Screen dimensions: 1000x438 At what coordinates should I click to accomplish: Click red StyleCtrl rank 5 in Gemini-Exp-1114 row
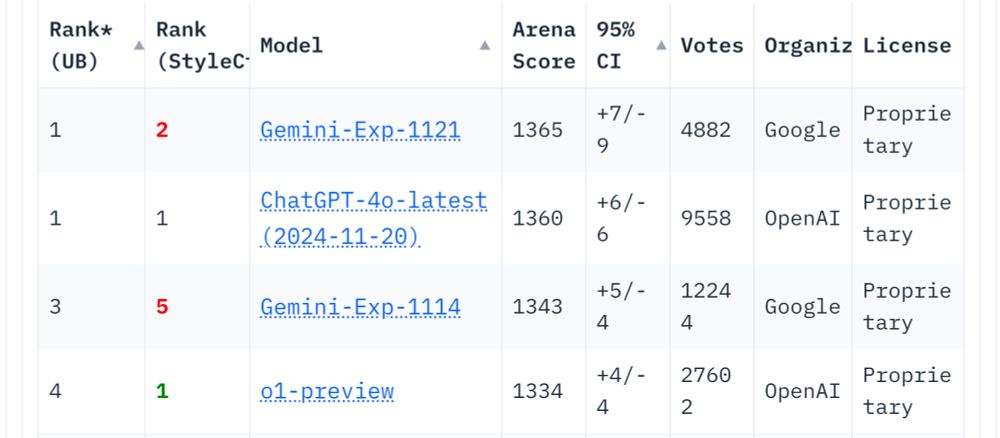162,306
